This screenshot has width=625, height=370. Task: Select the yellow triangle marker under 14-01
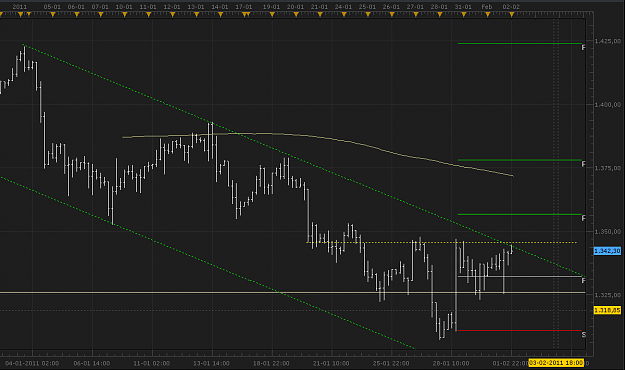coord(220,15)
